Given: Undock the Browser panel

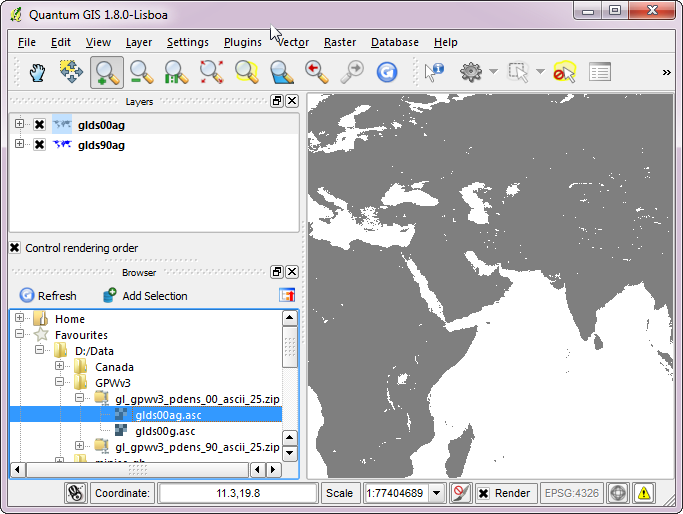Looking at the screenshot, I should [x=277, y=272].
